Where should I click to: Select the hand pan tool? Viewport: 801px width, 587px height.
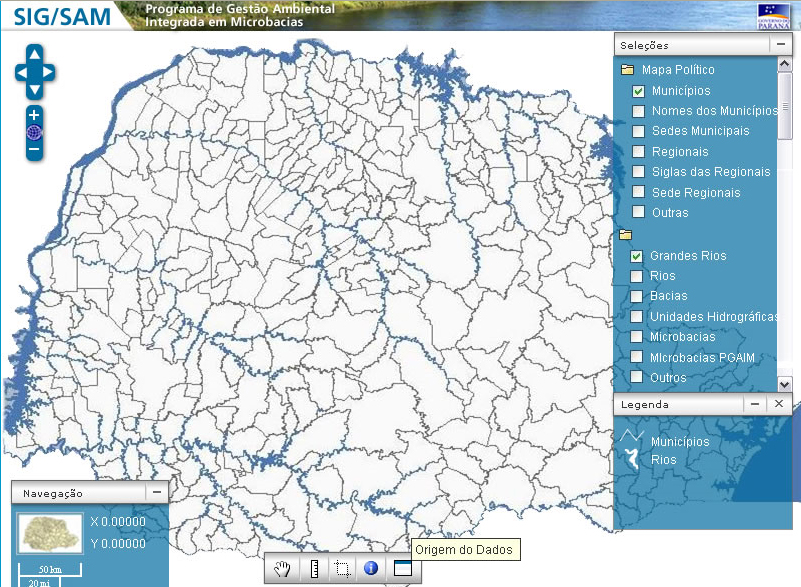pos(284,569)
